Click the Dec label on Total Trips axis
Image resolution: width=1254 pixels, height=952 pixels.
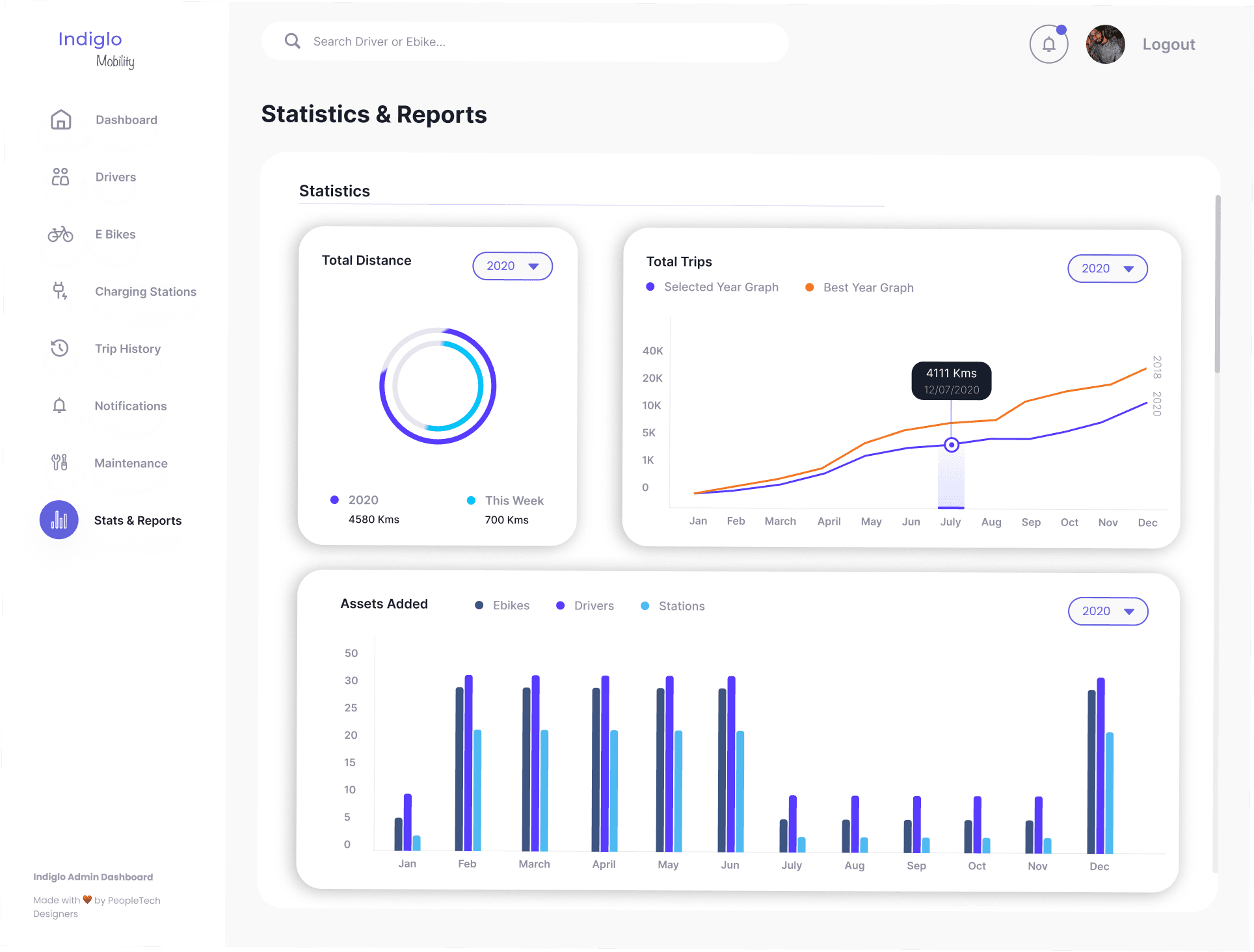pyautogui.click(x=1147, y=523)
